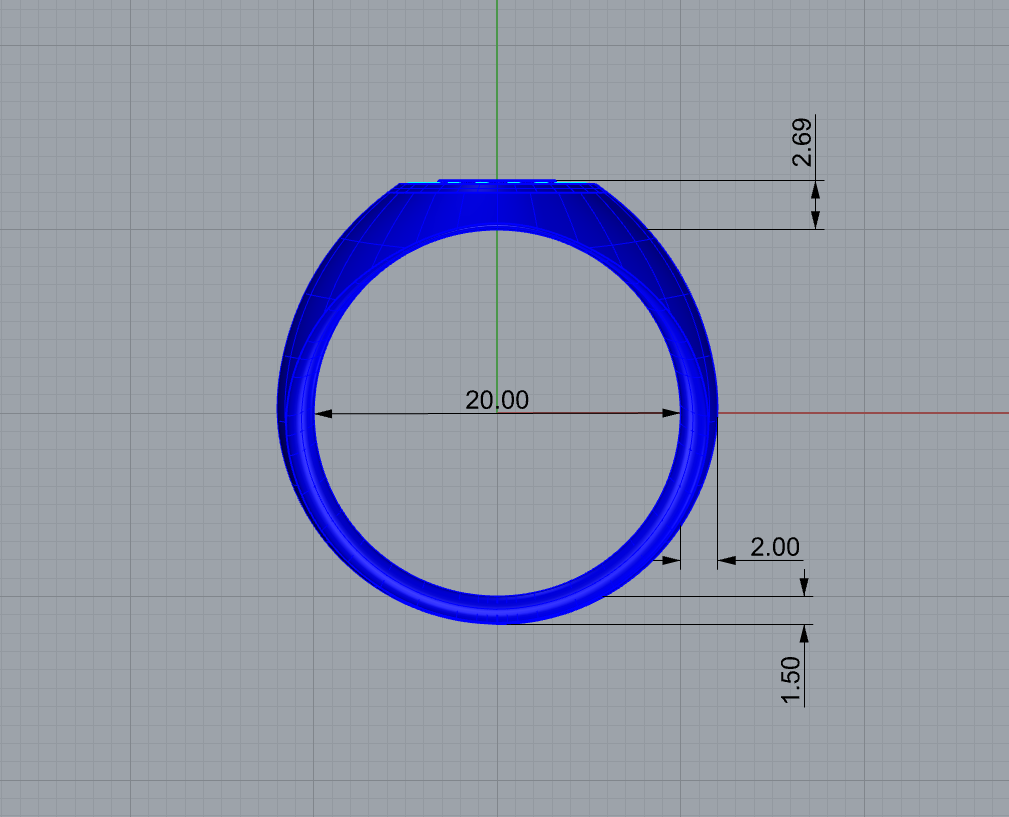Select the 2.69 dimension text
The image size is (1009, 817).
tap(802, 142)
